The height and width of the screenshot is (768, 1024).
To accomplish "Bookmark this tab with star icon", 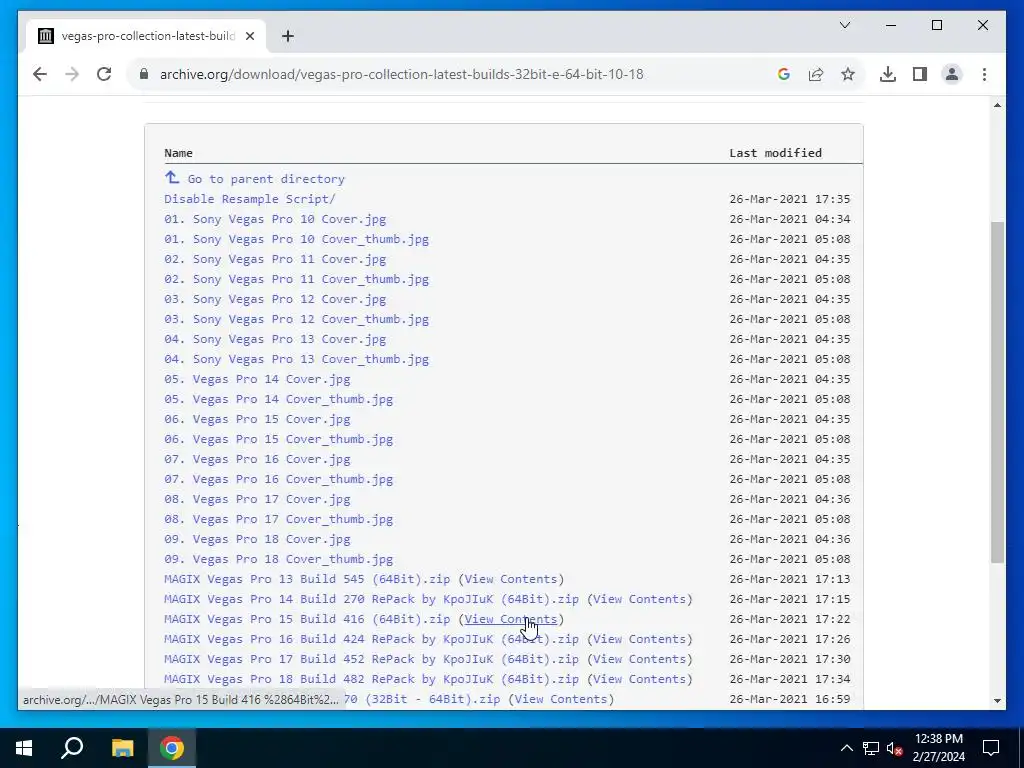I will pos(848,74).
